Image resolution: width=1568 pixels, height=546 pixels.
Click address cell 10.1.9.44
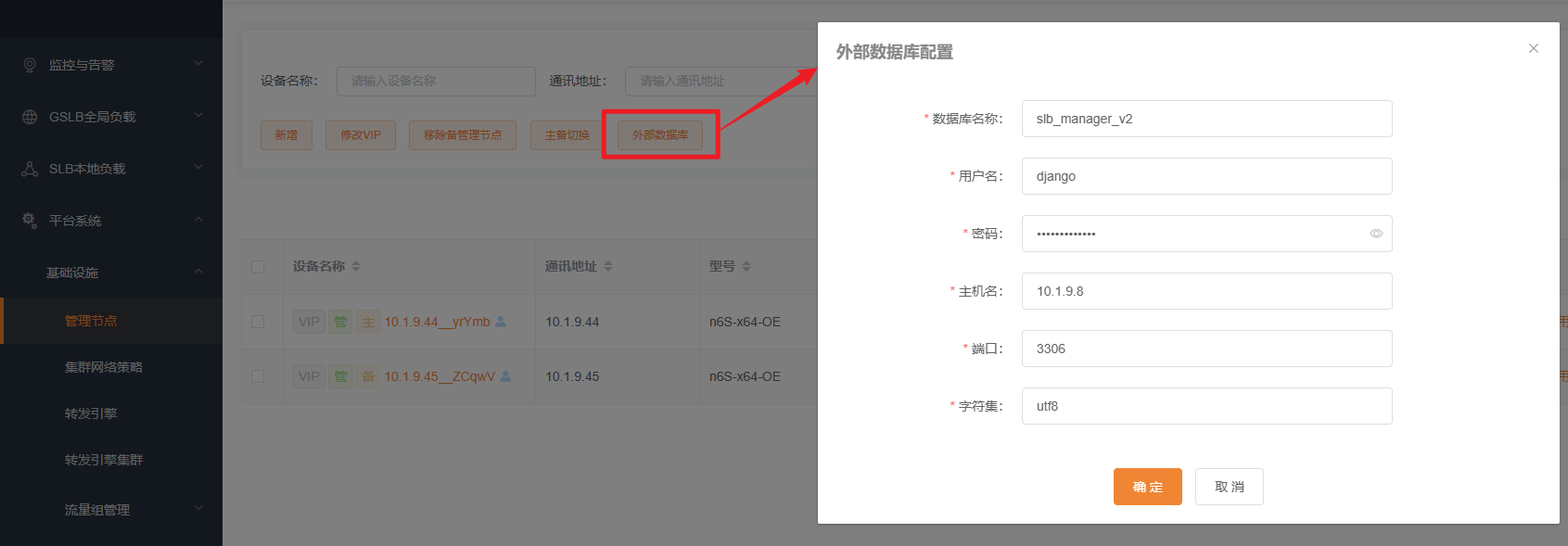(572, 322)
